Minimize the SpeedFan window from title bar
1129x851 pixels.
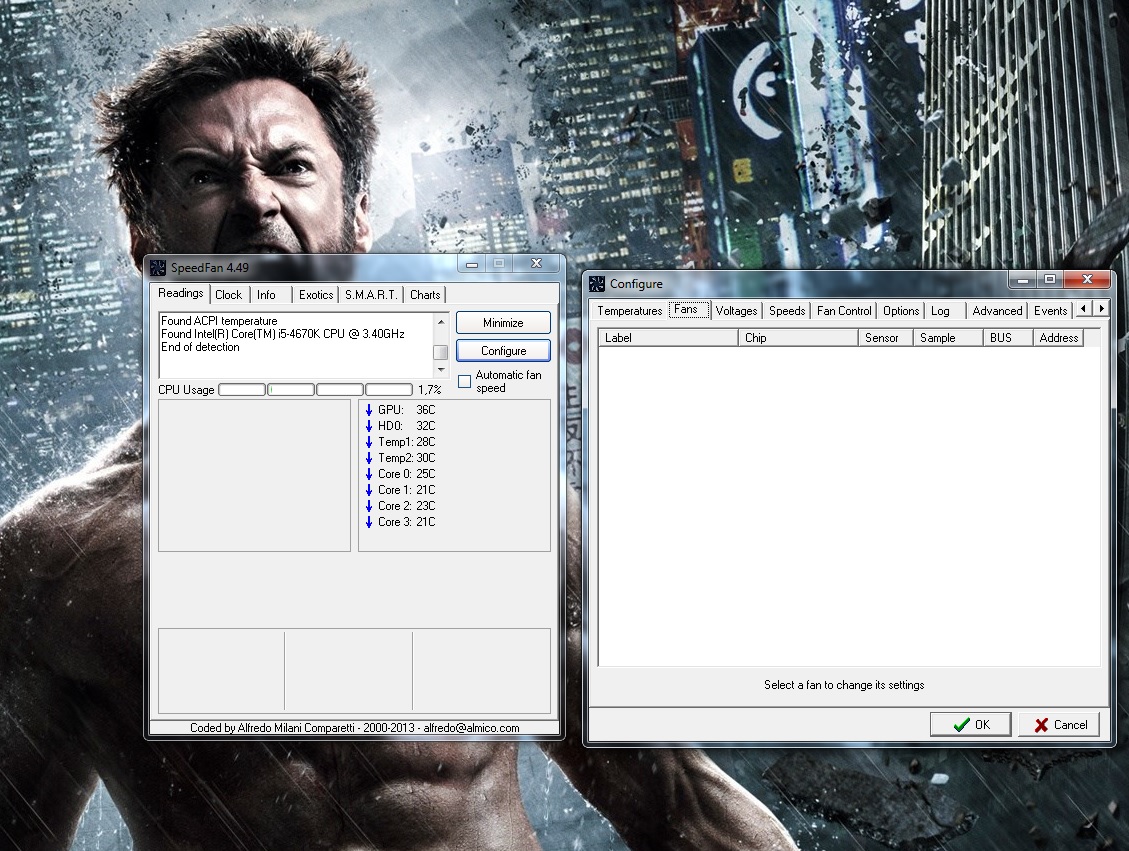pyautogui.click(x=472, y=264)
